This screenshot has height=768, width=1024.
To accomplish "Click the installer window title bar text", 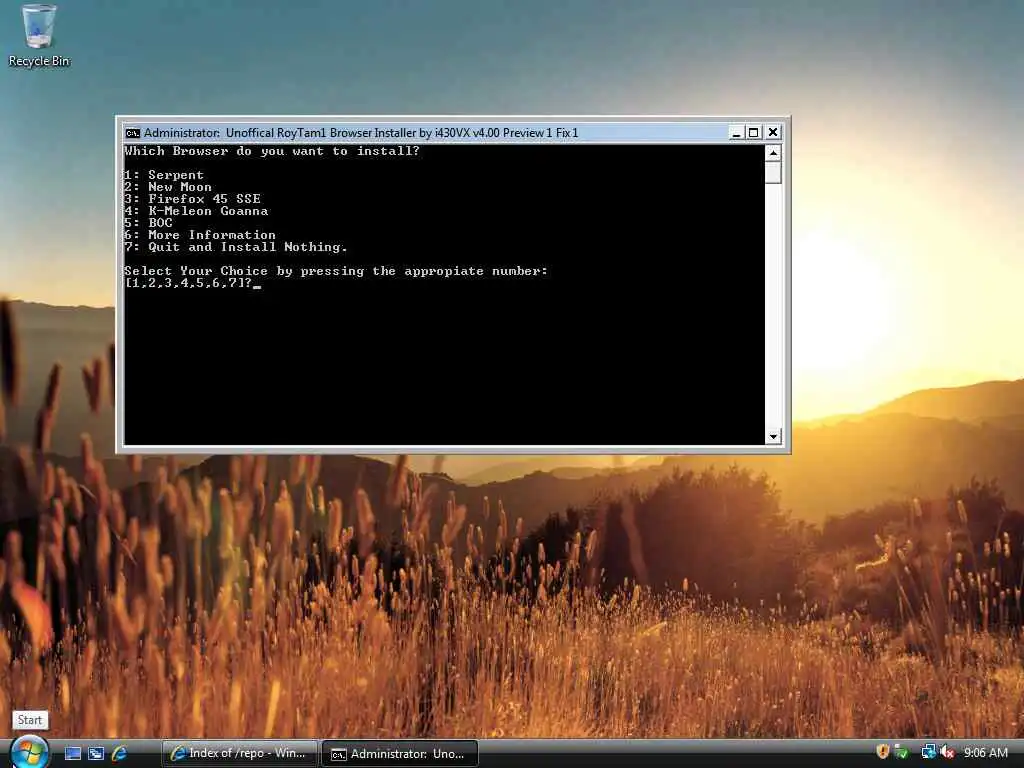I will click(360, 133).
